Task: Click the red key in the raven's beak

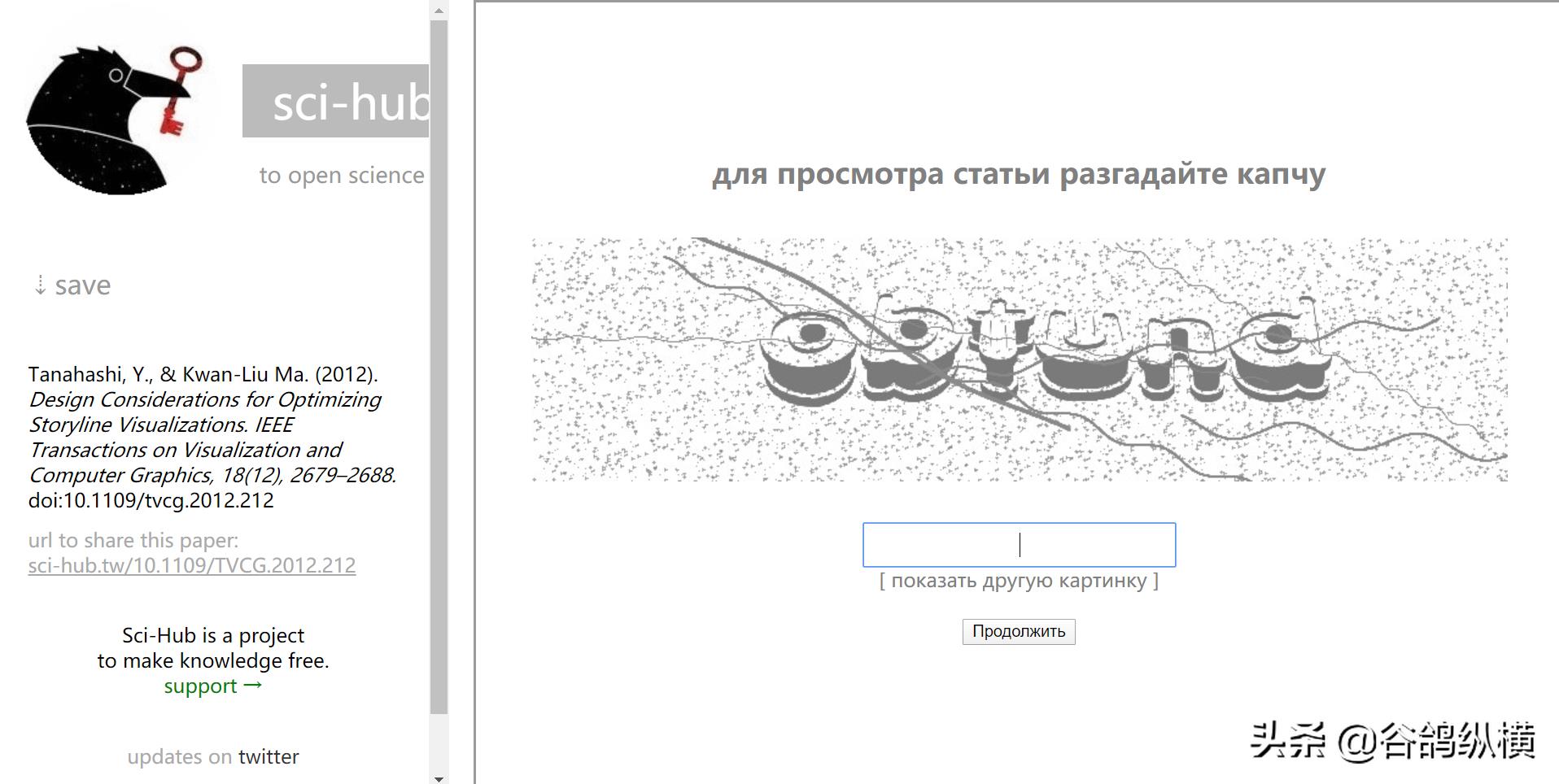Action: 180,89
